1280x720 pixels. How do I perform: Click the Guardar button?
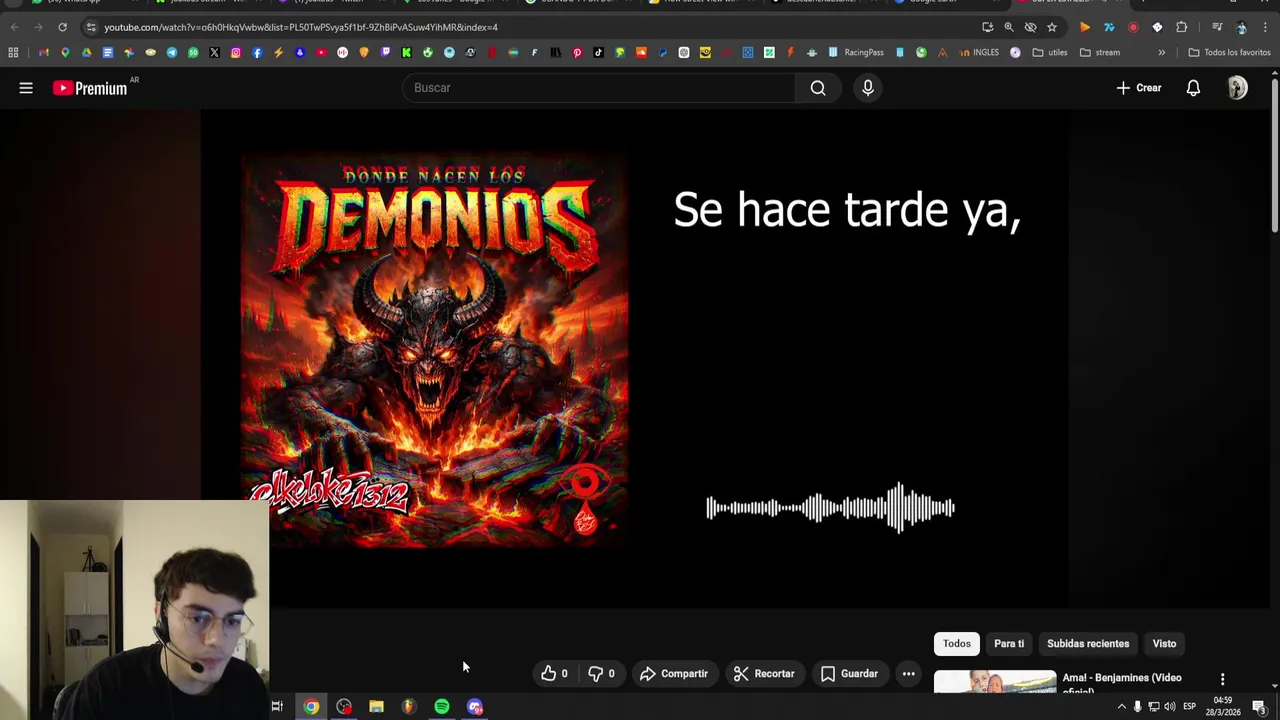[x=849, y=674]
